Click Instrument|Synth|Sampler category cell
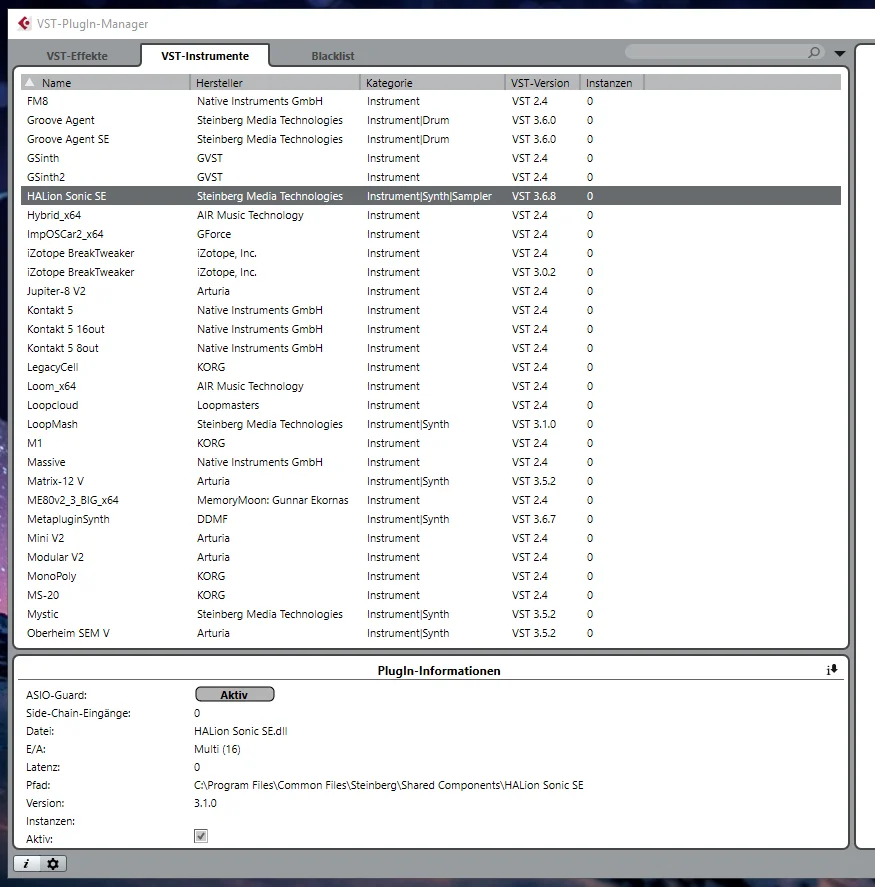Viewport: 875px width, 887px height. click(x=429, y=196)
